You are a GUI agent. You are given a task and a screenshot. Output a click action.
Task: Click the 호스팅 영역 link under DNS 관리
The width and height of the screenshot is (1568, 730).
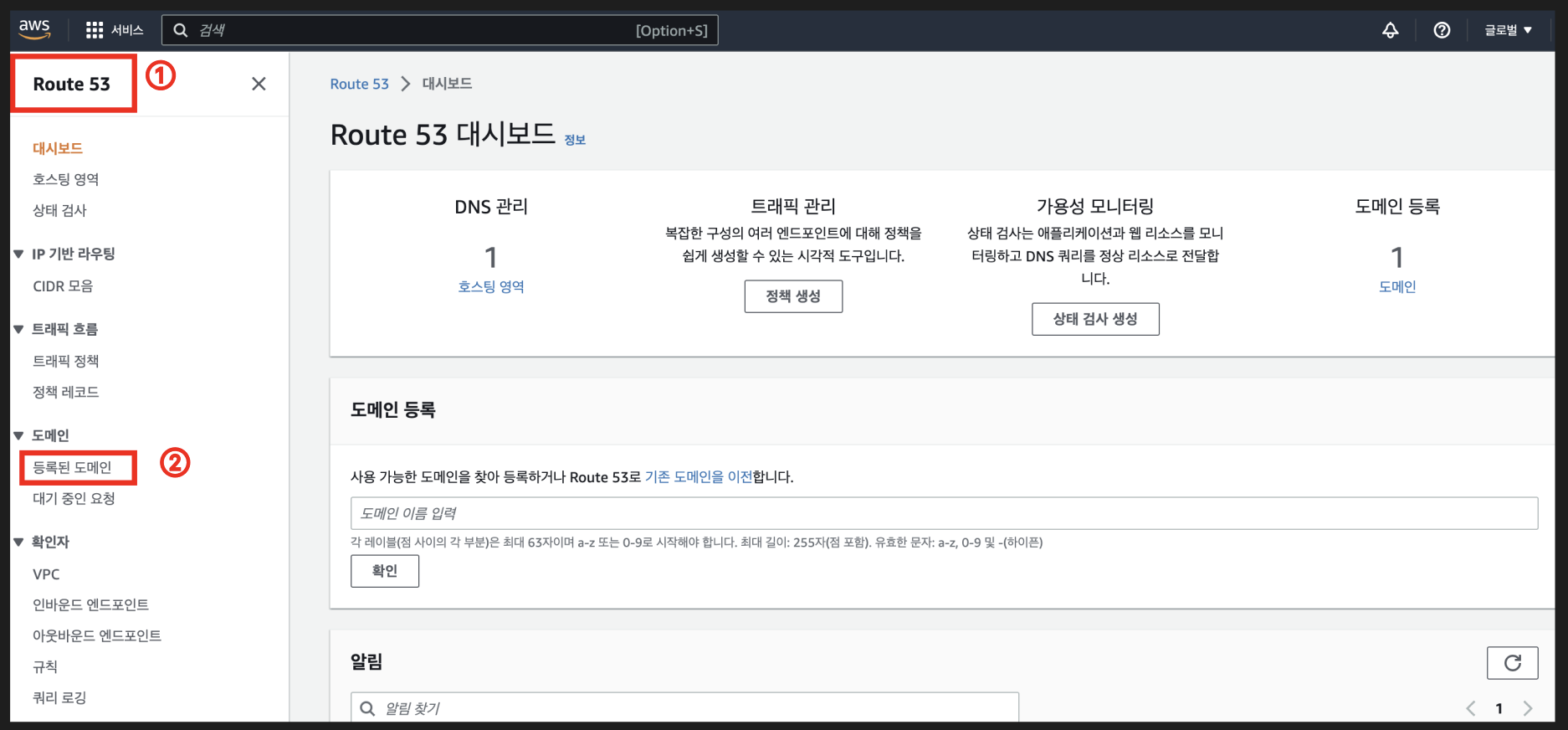pos(491,286)
